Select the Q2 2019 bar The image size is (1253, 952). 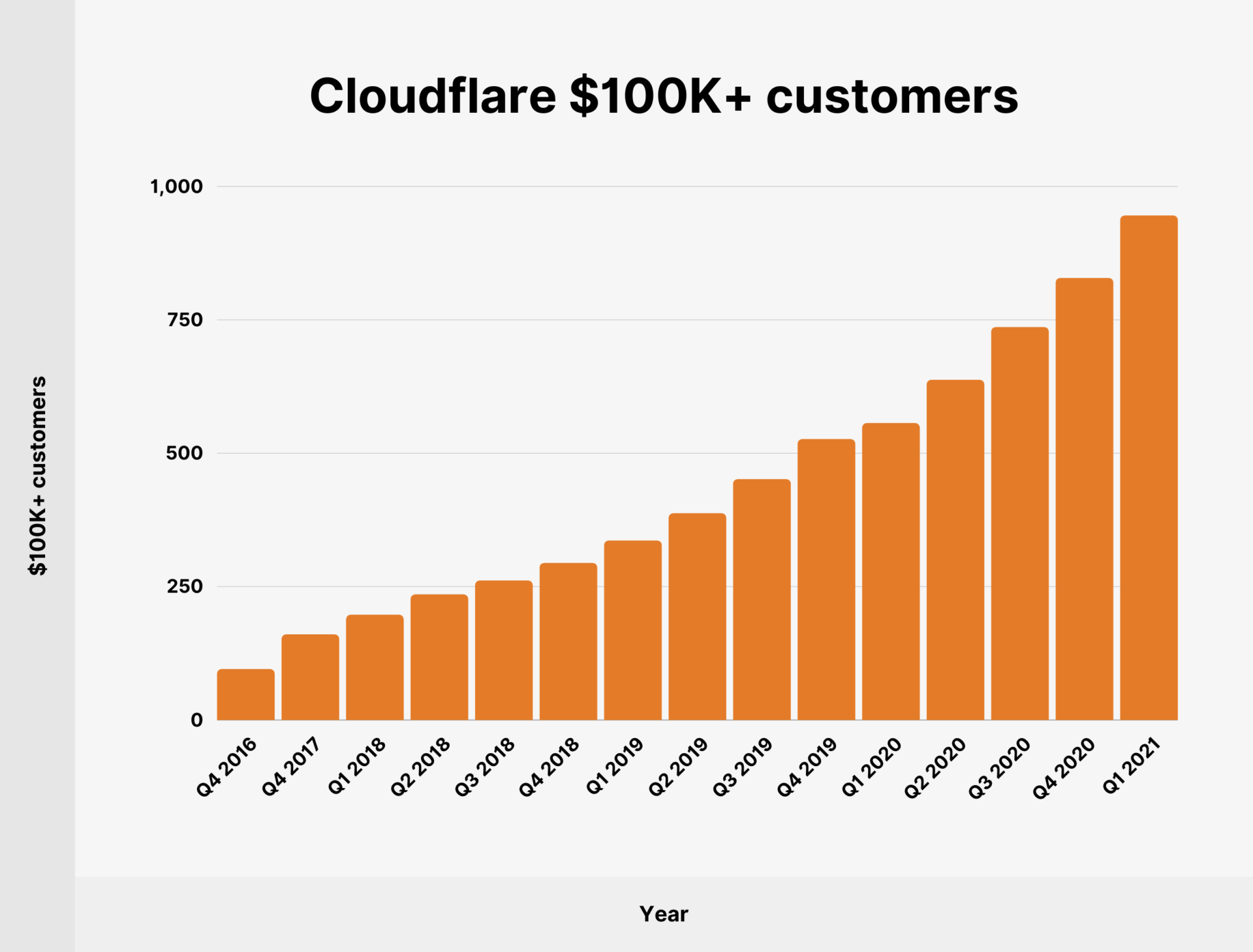pos(698,626)
